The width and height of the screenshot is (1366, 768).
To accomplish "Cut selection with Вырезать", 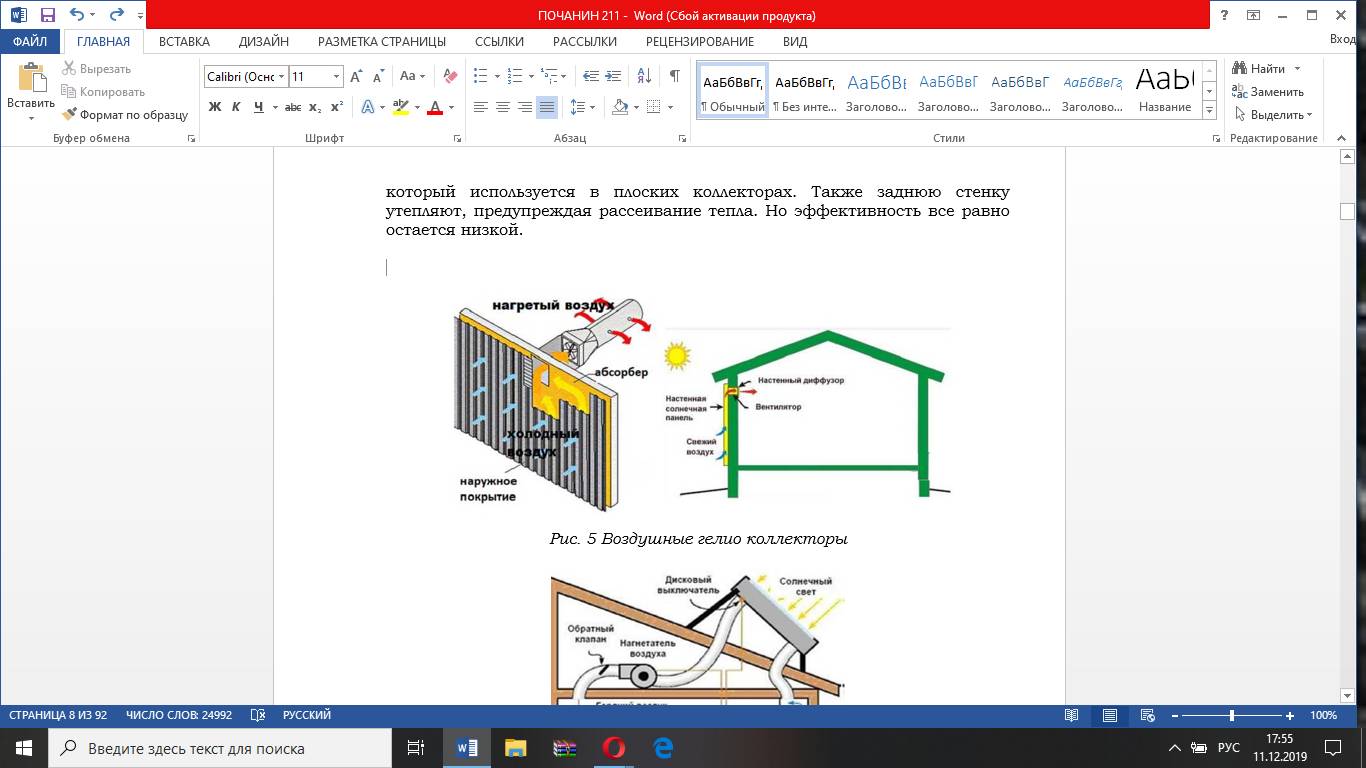I will pyautogui.click(x=96, y=69).
